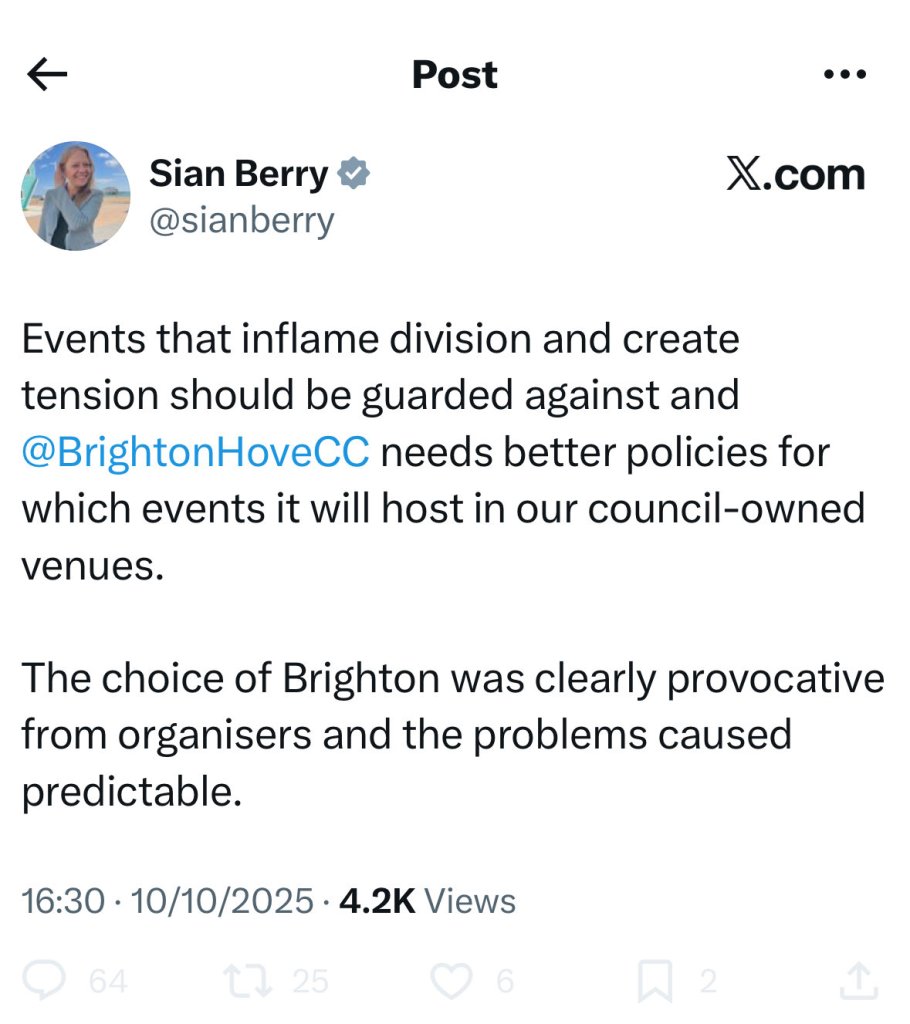Click the 25 reposts count

click(310, 982)
